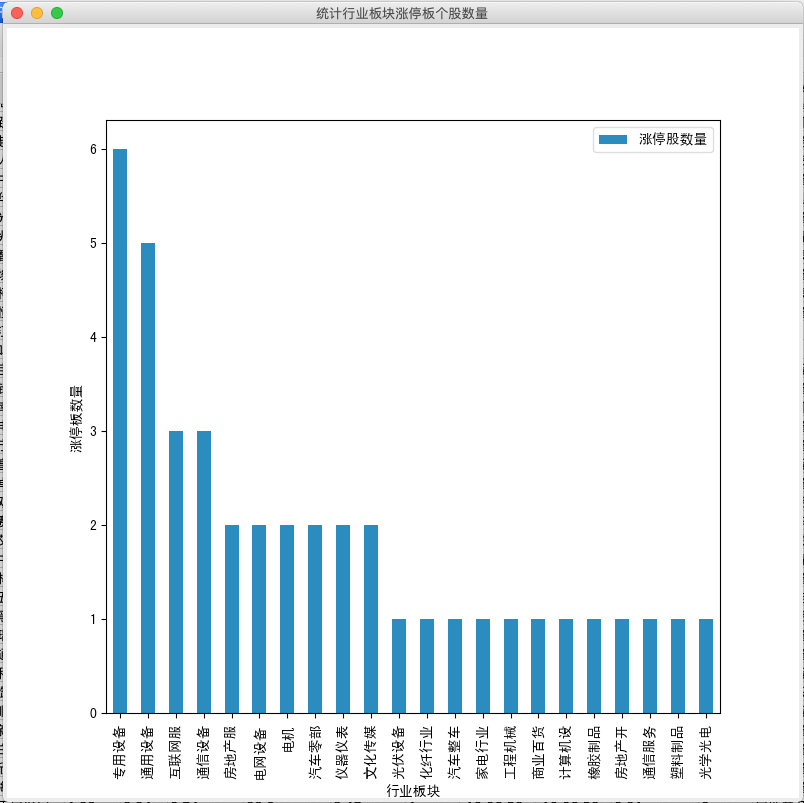The height and width of the screenshot is (803, 804).
Task: Click the y-axis tick value 6
Action: pyautogui.click(x=93, y=149)
